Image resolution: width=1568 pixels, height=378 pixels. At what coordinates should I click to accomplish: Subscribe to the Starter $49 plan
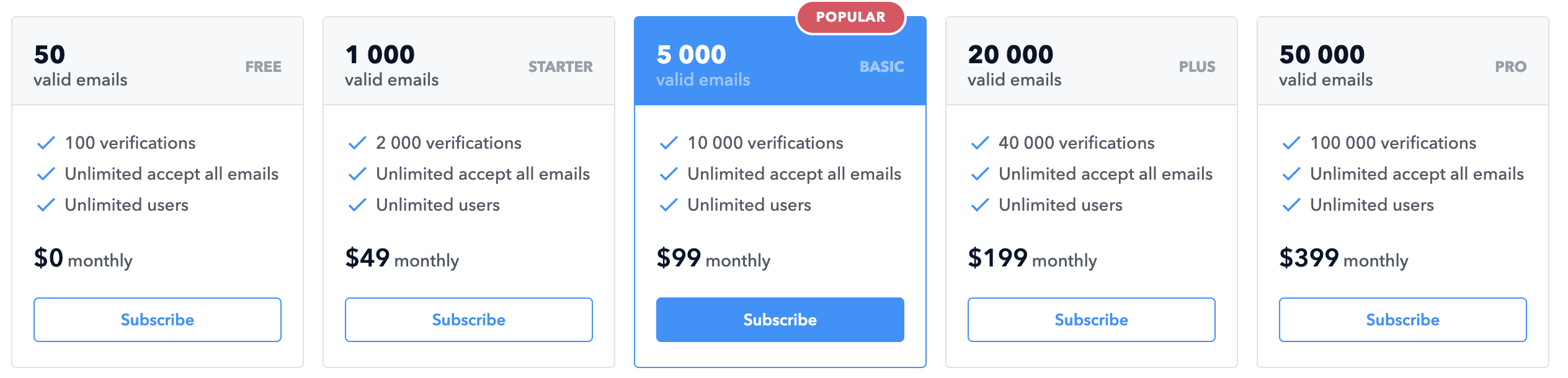click(x=468, y=320)
